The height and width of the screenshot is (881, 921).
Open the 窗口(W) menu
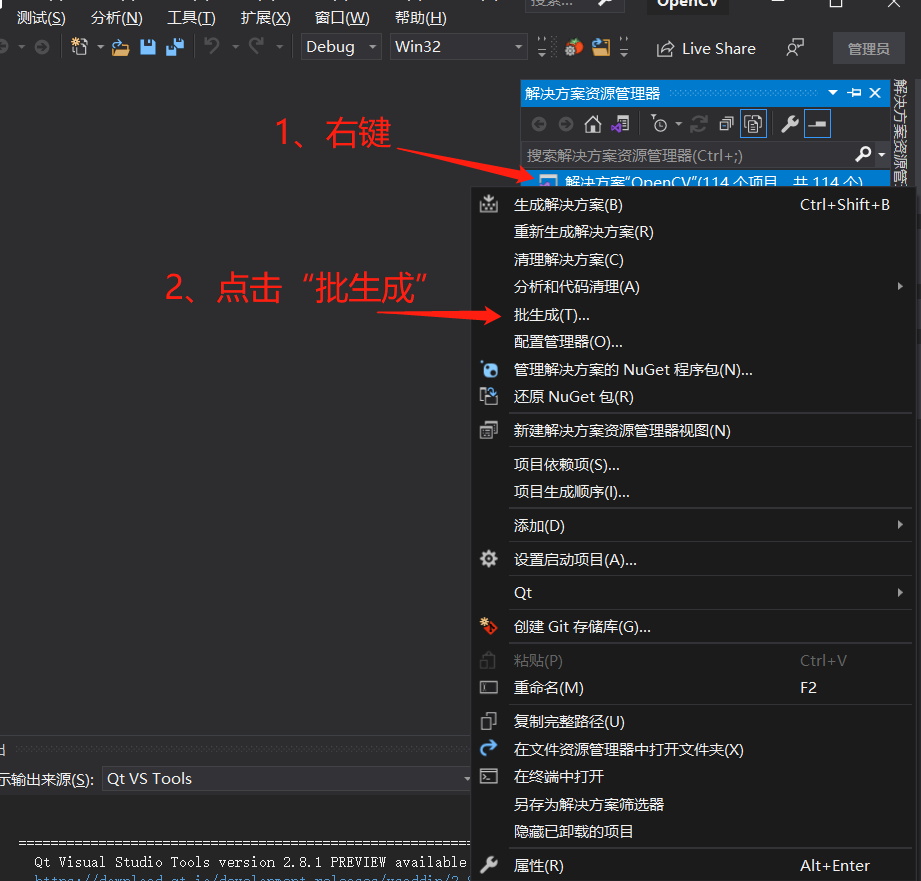(x=342, y=18)
